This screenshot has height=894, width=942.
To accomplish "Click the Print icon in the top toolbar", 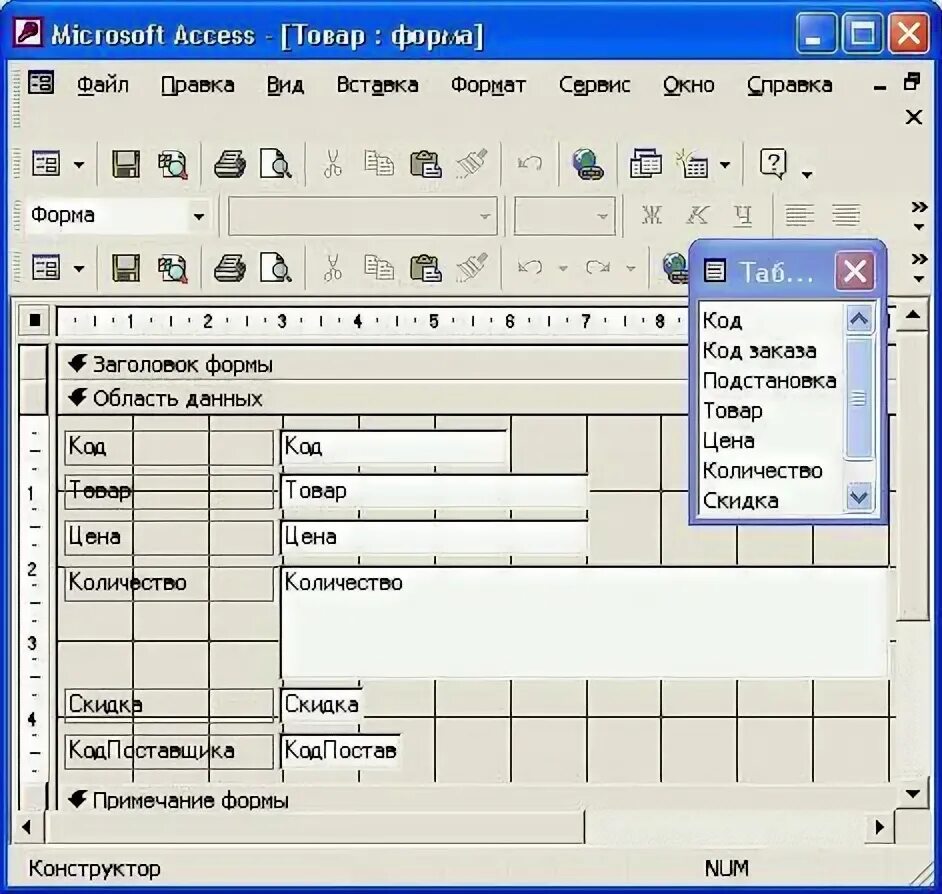I will tap(229, 164).
